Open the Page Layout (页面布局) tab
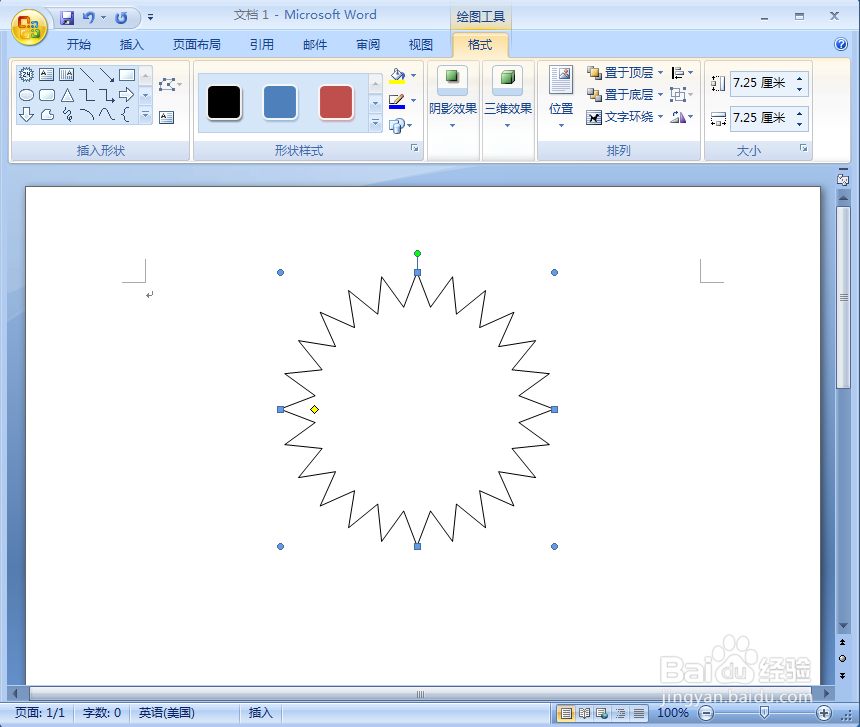Image resolution: width=860 pixels, height=727 pixels. tap(196, 44)
